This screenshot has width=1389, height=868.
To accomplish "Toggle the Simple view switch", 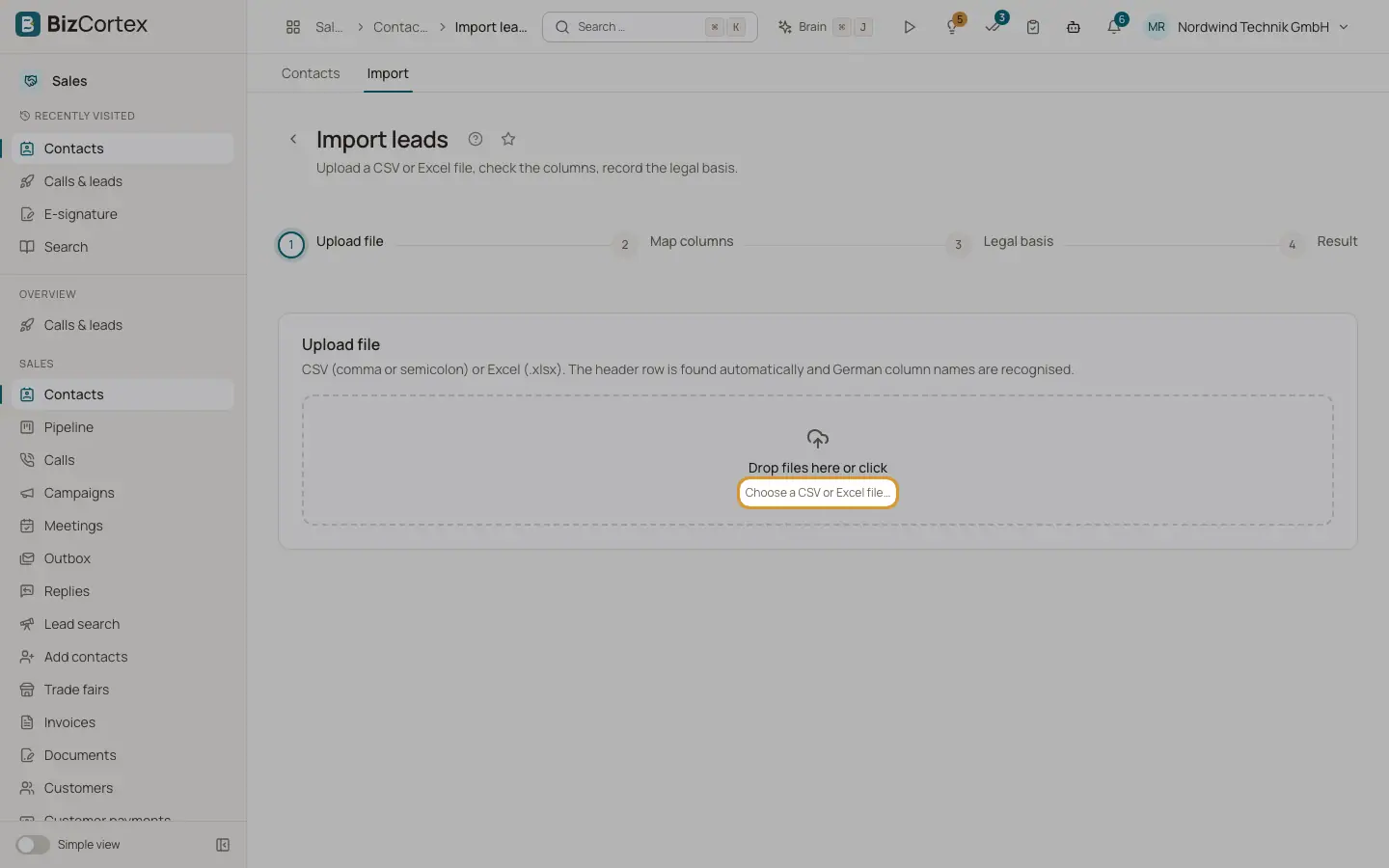I will point(33,845).
